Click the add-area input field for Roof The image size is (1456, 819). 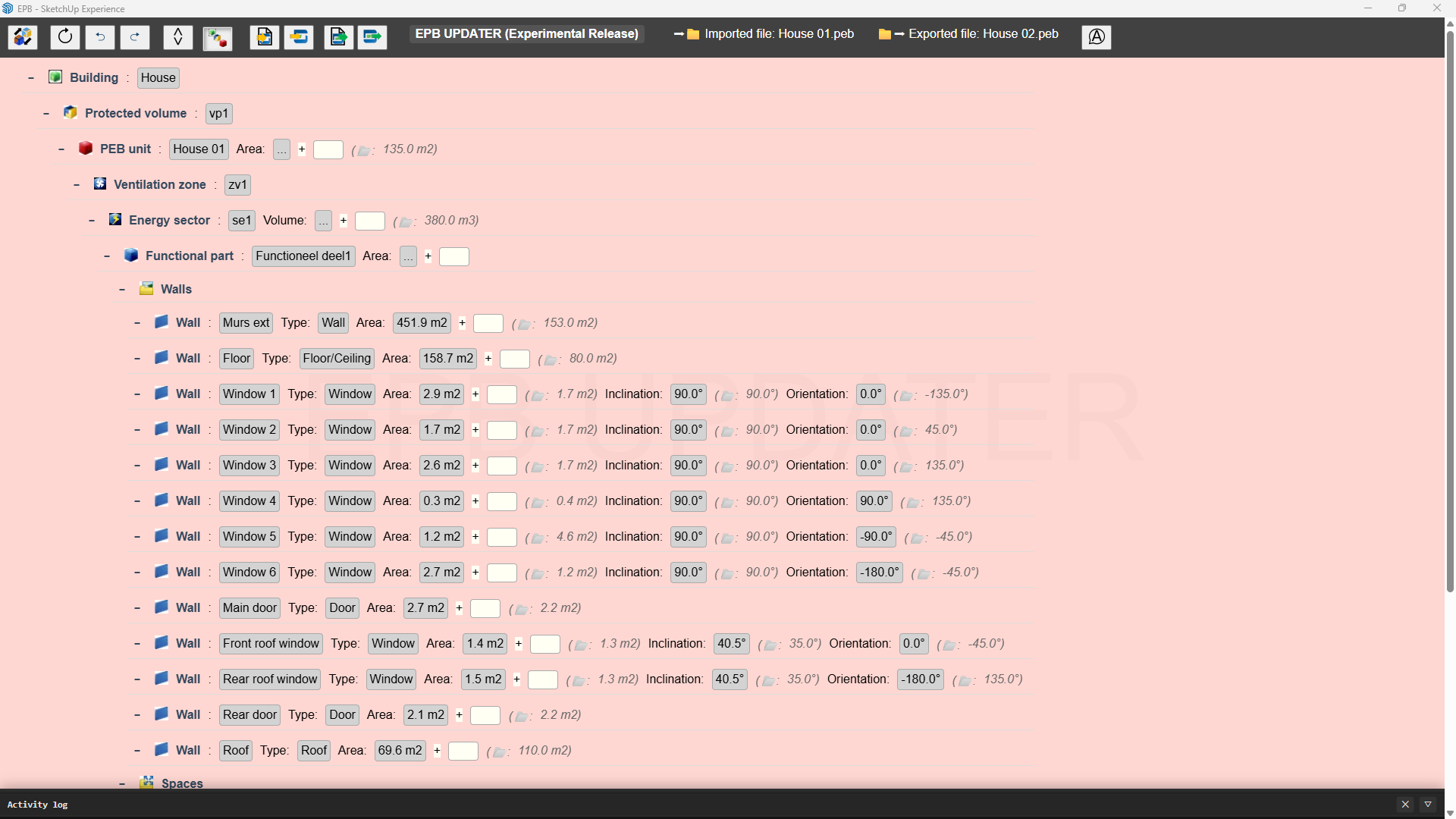(x=463, y=751)
